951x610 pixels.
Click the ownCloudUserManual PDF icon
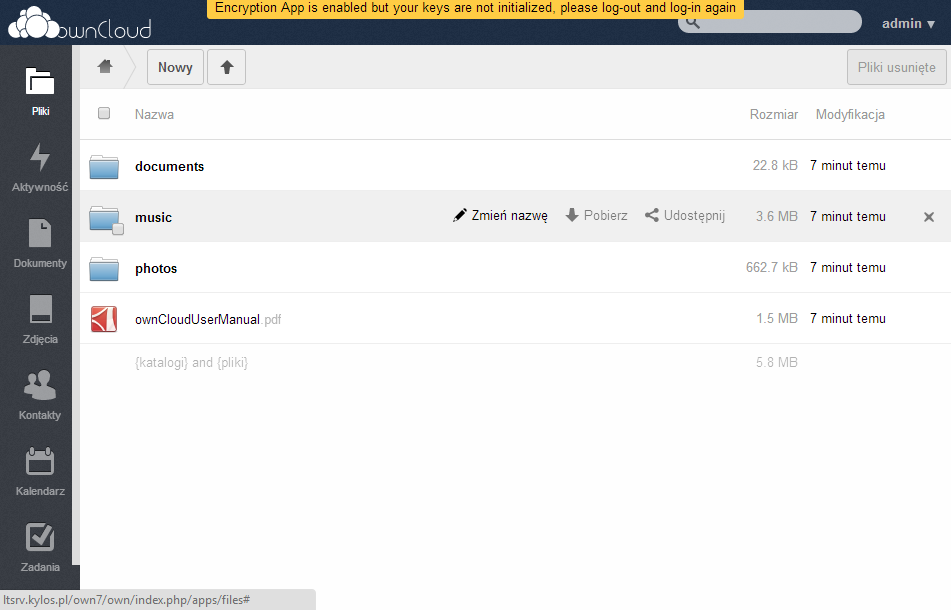pos(104,319)
